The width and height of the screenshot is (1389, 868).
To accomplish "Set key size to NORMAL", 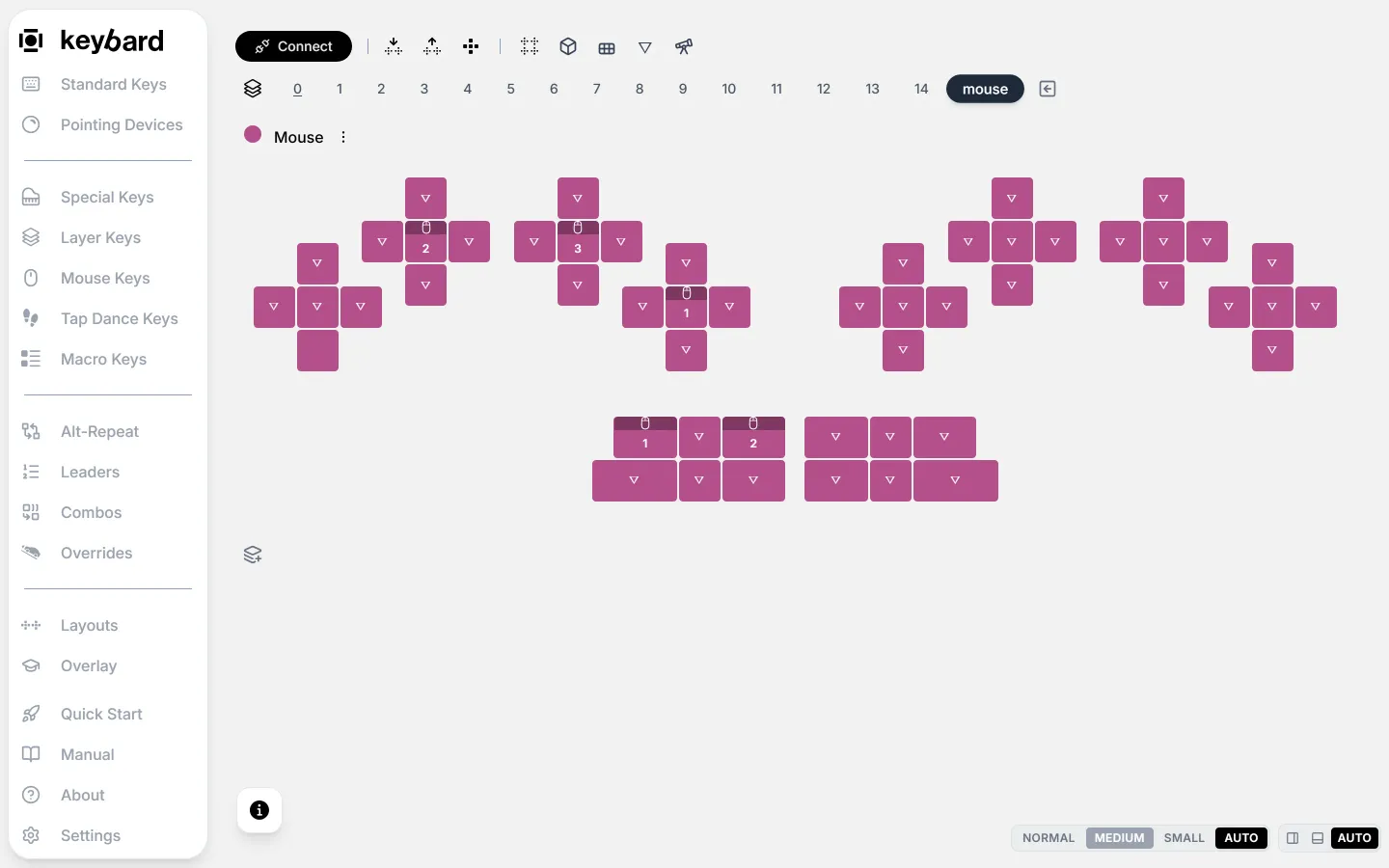I will pyautogui.click(x=1049, y=837).
